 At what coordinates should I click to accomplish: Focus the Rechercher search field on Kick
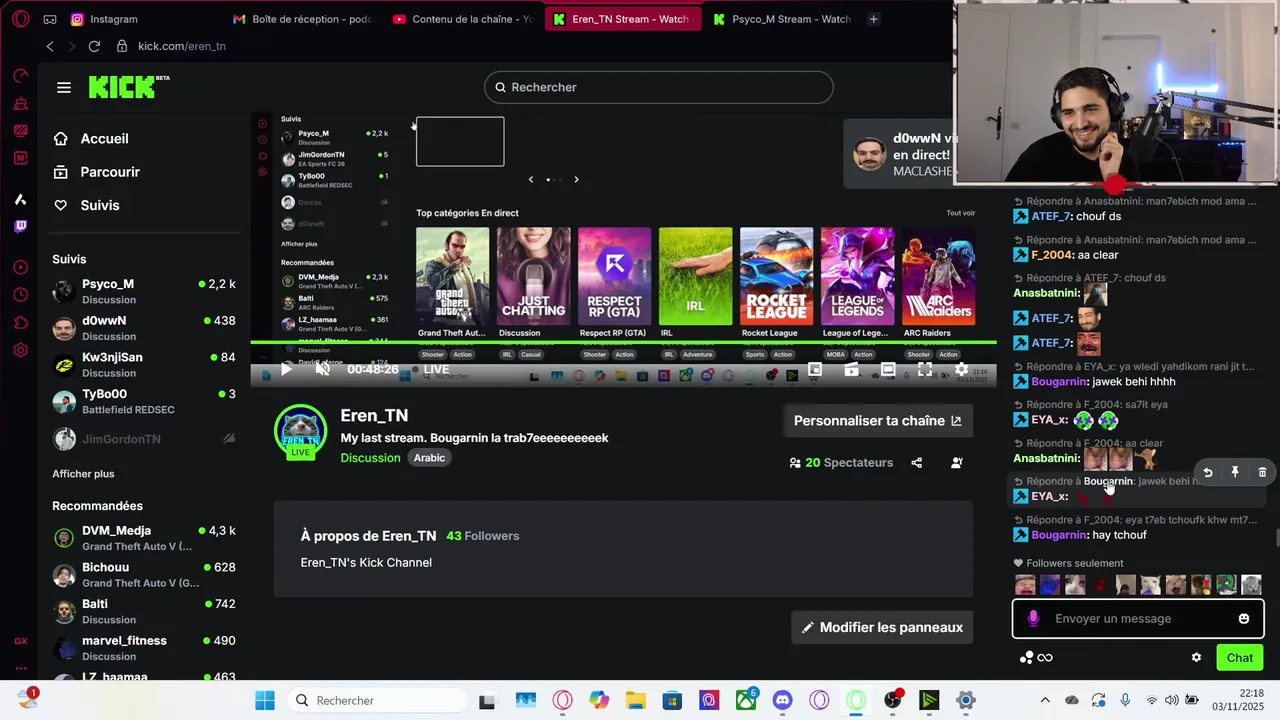click(658, 87)
